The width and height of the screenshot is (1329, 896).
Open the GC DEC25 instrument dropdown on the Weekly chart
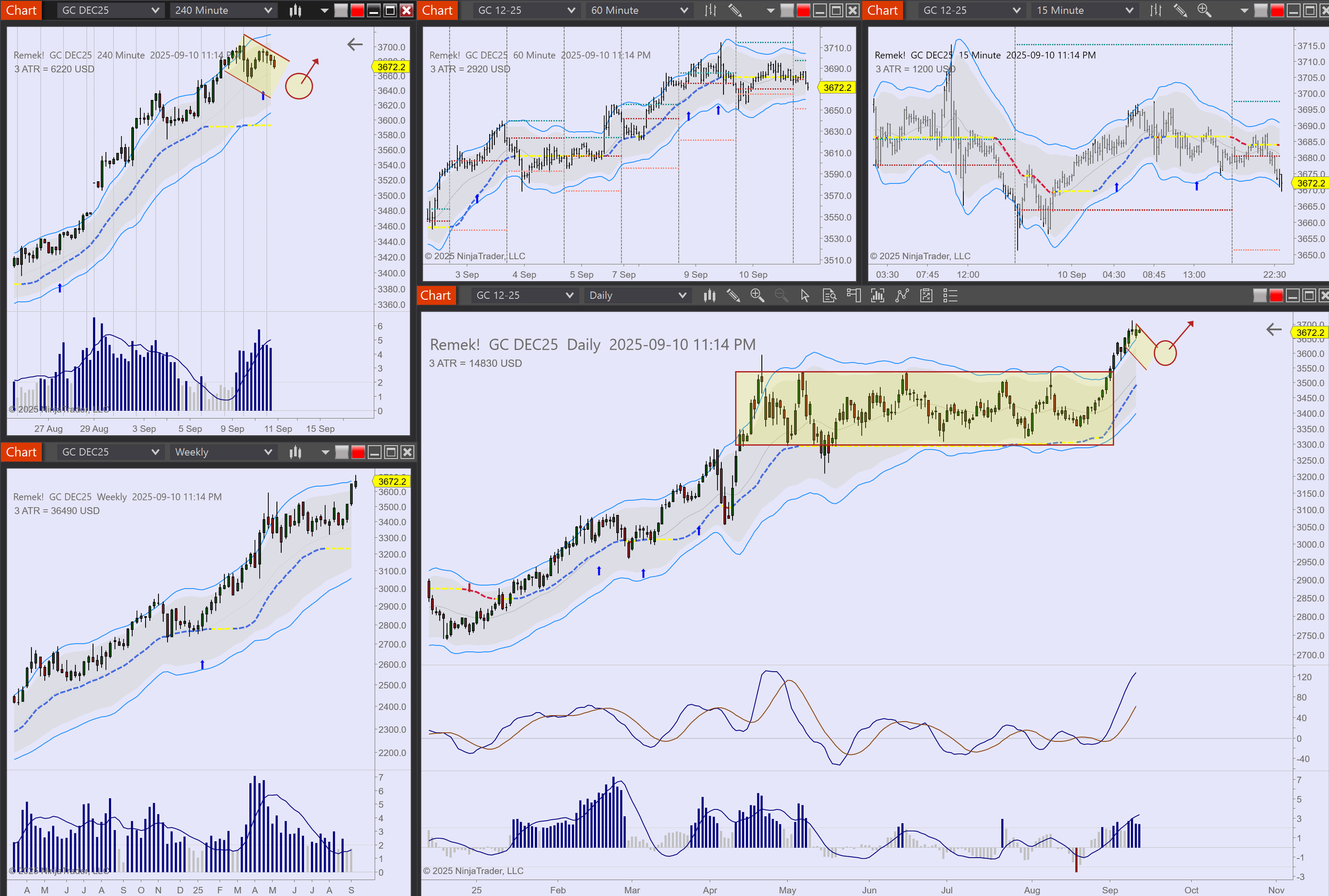(108, 452)
